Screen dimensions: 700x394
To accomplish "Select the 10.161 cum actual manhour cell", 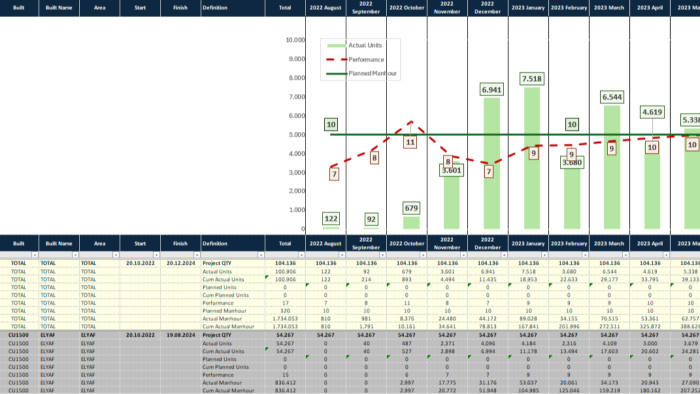I will (x=407, y=327).
